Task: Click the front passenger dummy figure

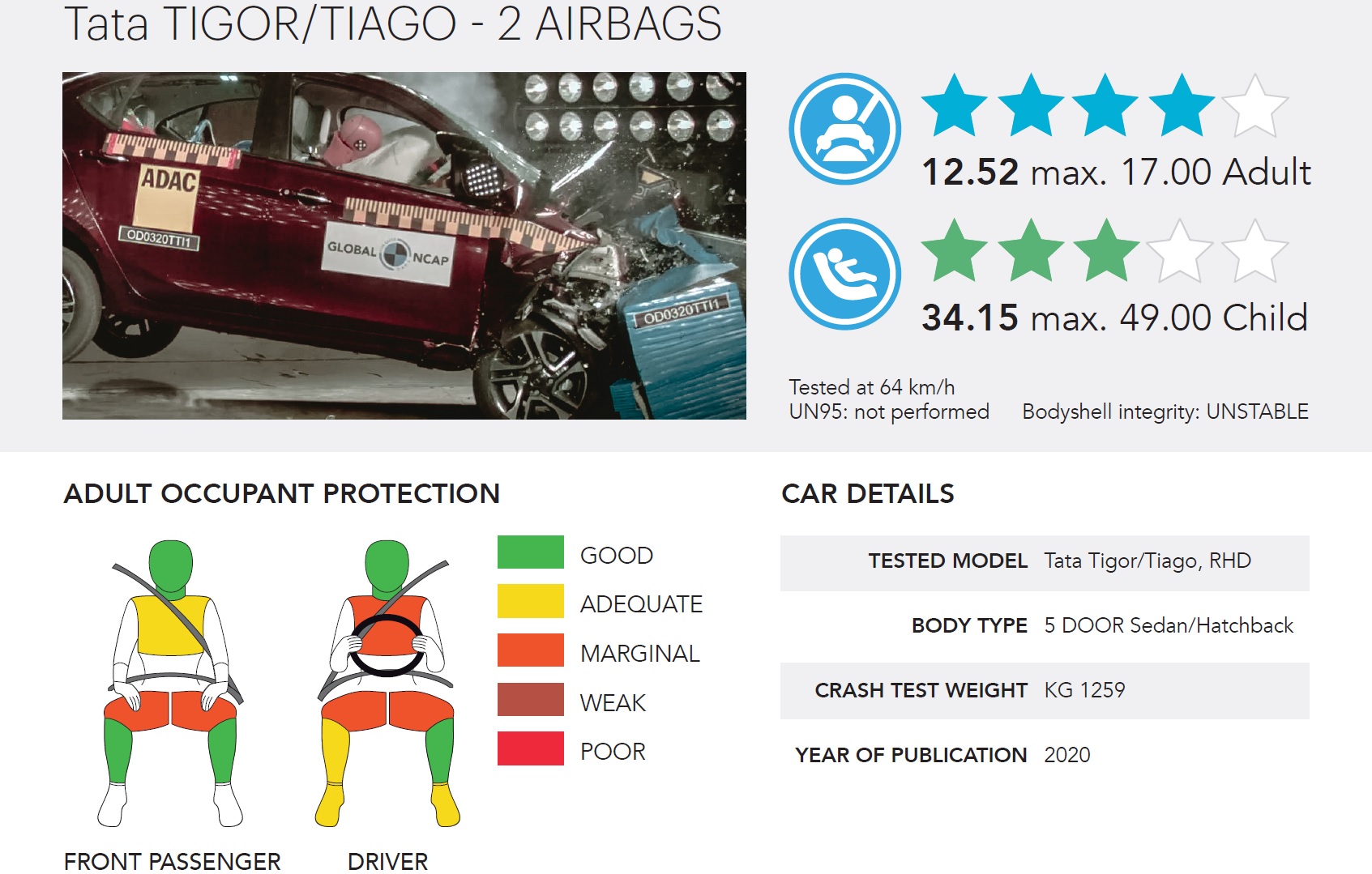Action: 171,683
